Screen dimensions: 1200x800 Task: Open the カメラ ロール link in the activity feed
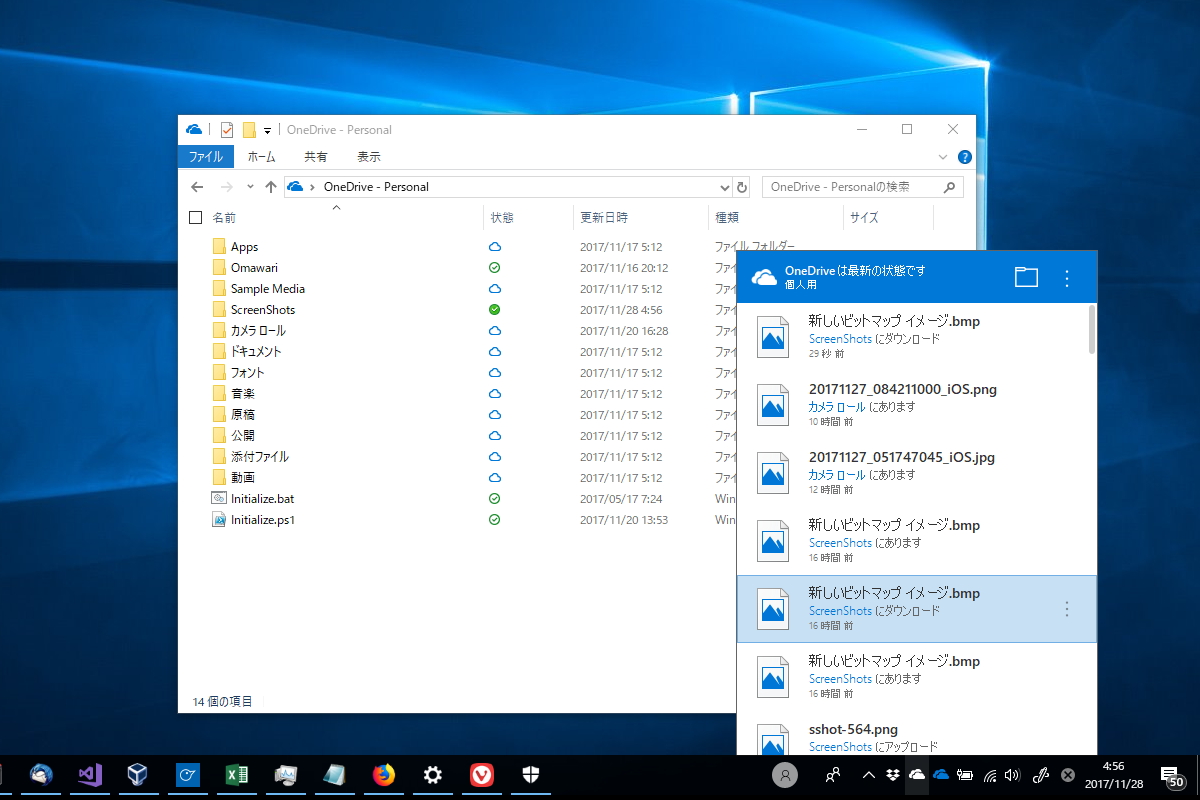(x=836, y=406)
